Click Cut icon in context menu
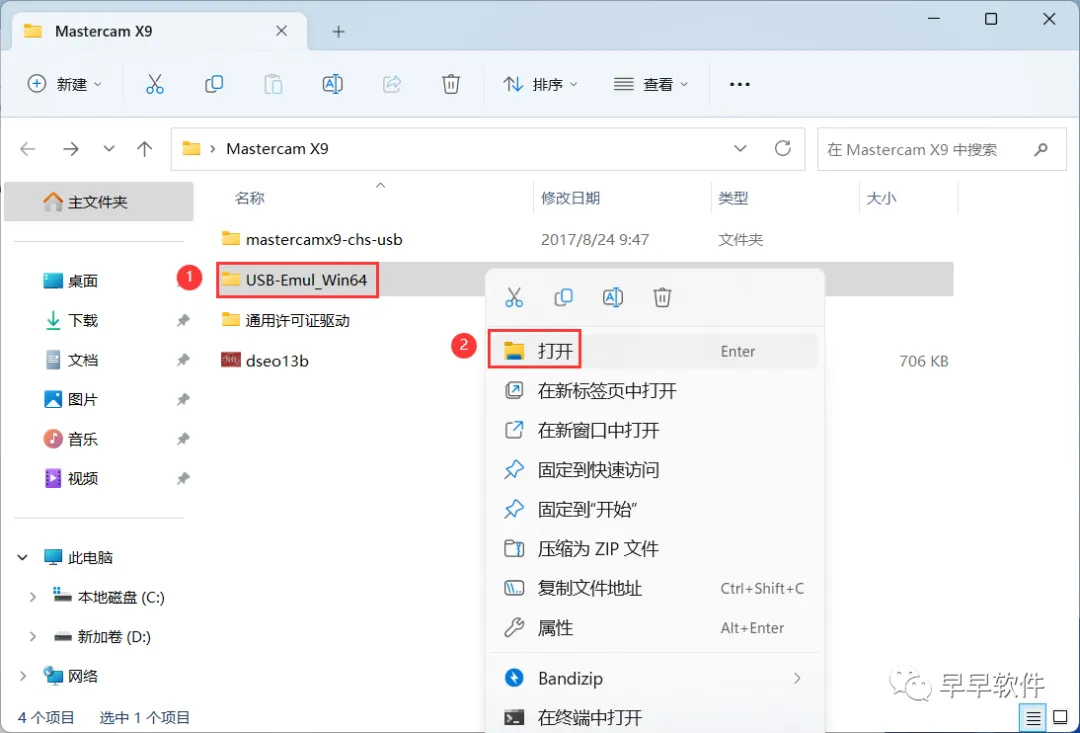 tap(514, 297)
